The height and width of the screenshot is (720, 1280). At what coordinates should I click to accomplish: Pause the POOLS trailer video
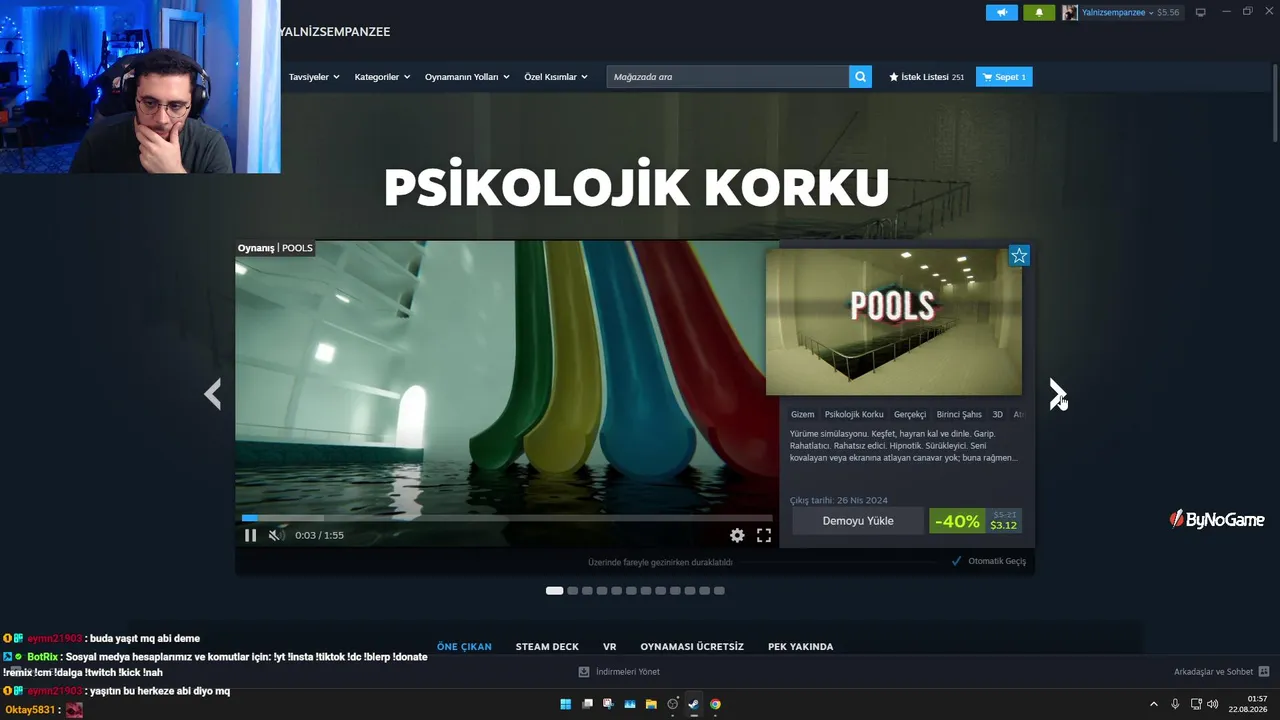[250, 535]
